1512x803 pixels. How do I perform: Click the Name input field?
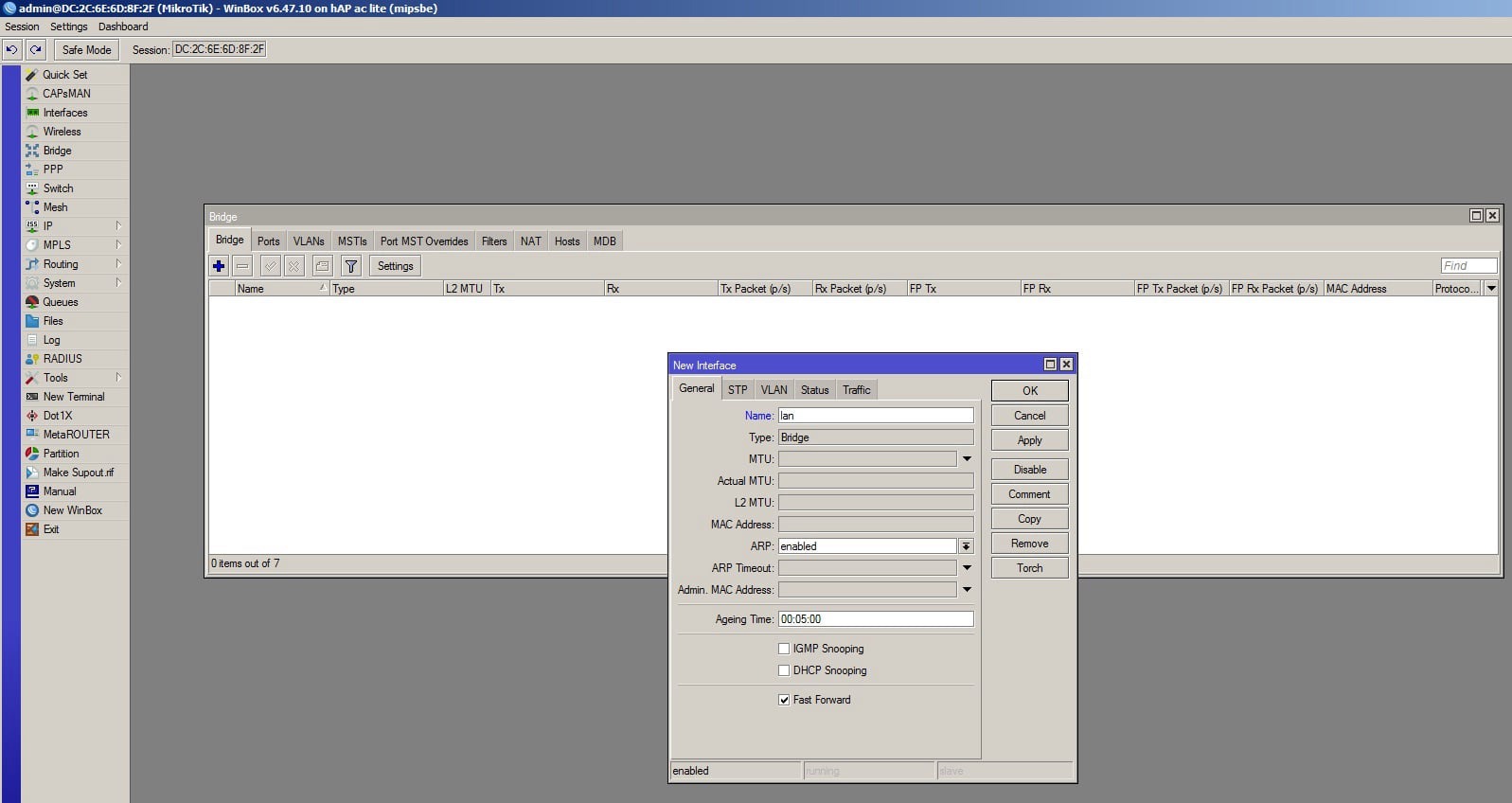(x=875, y=416)
